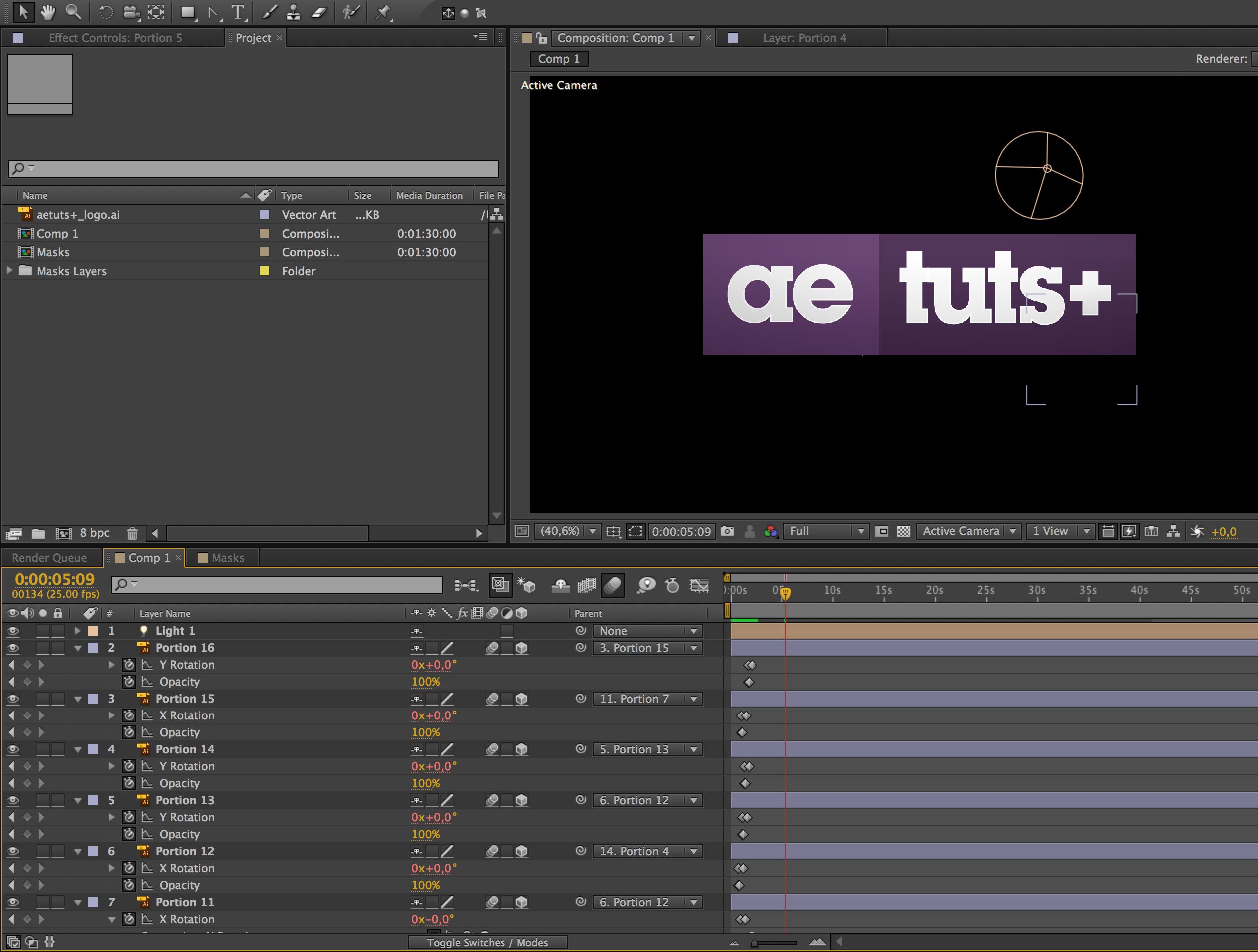1258x952 pixels.
Task: Expand the Masks Layers folder
Action: pyautogui.click(x=9, y=271)
